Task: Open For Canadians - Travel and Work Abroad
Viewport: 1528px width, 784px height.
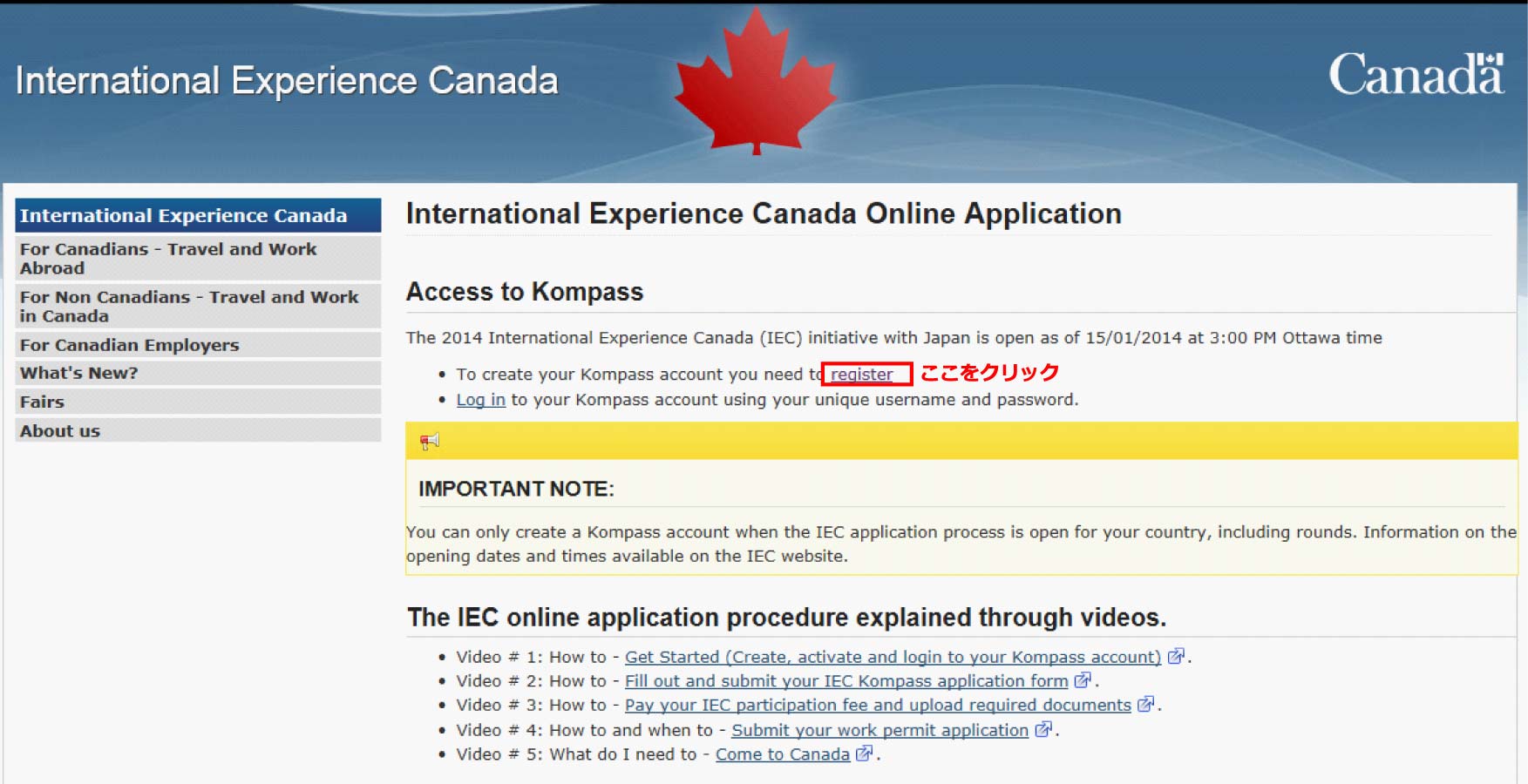Action: click(x=198, y=259)
